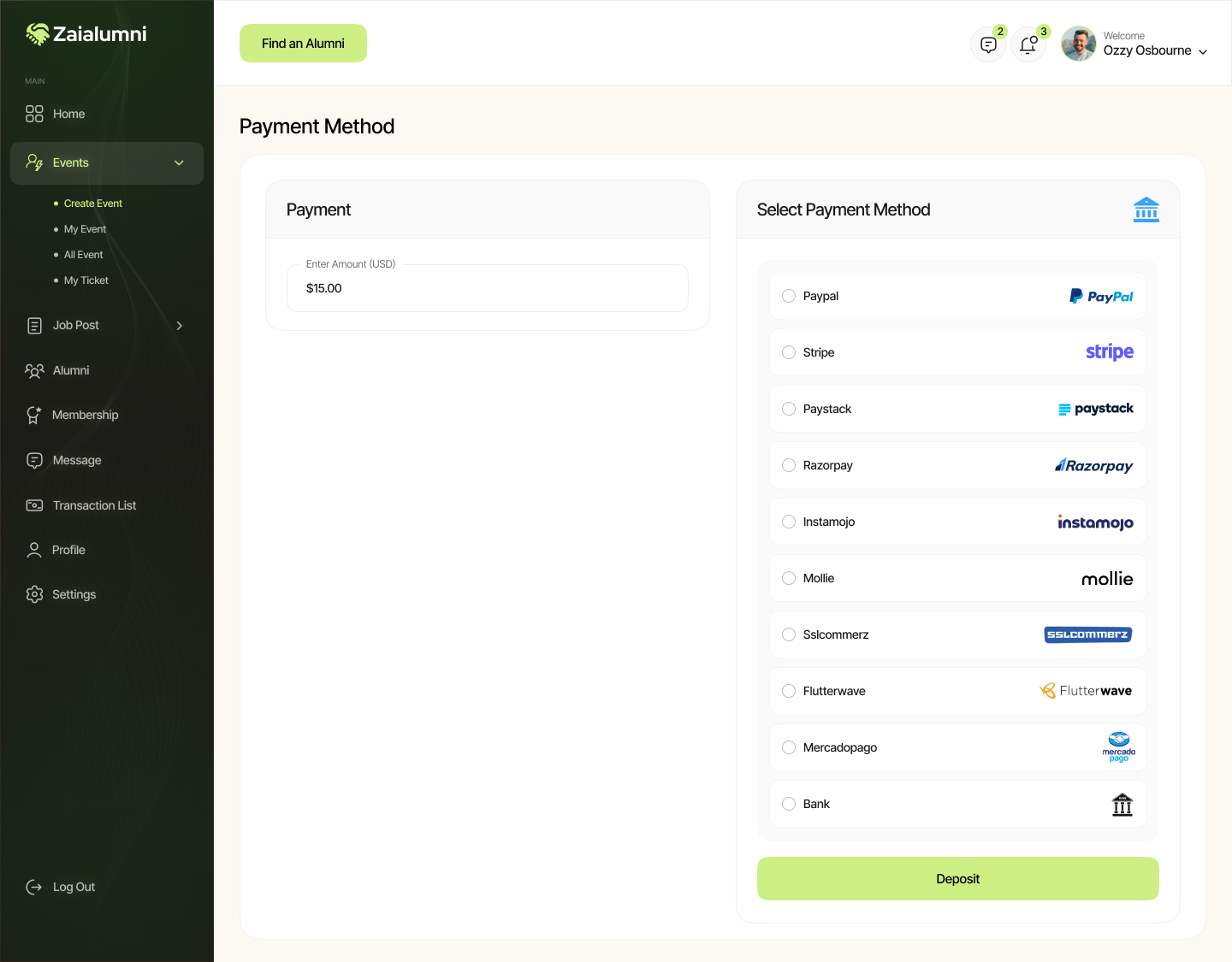Click the Enter Amount USD field
This screenshot has width=1232, height=962.
(x=487, y=288)
